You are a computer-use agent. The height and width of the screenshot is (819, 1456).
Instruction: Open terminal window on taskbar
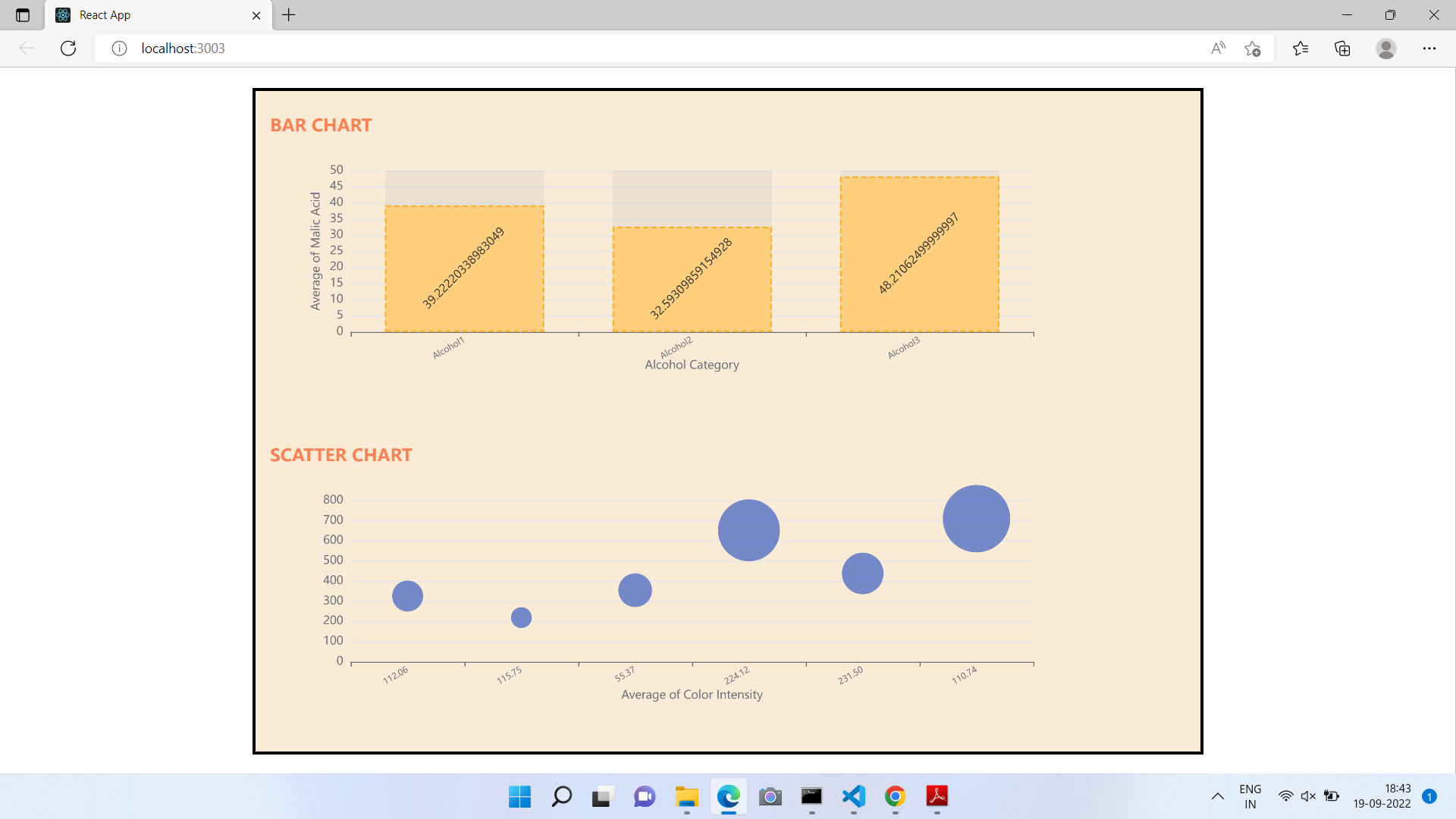coord(811,796)
